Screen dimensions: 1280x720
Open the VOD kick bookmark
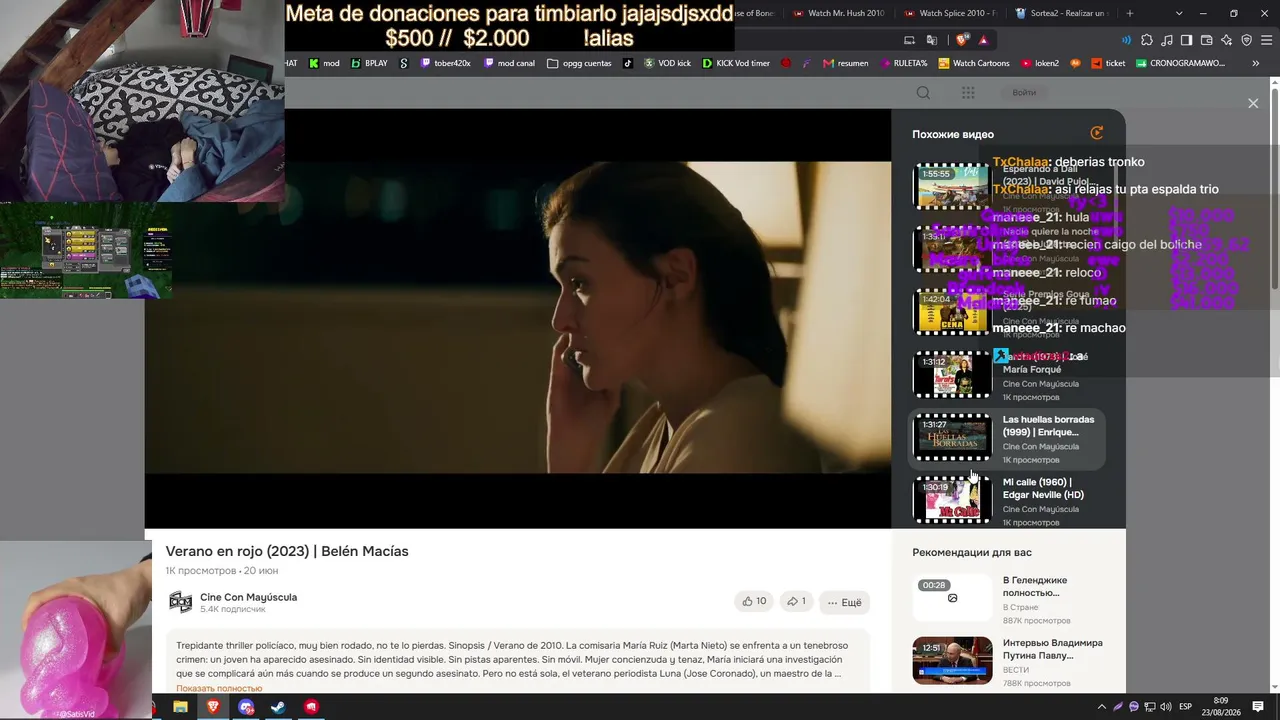click(x=667, y=63)
